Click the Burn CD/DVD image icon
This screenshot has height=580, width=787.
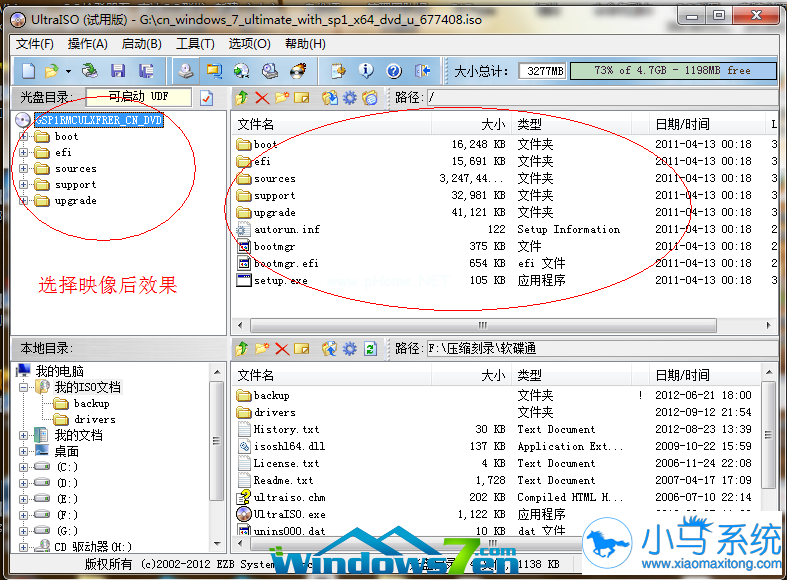pos(298,71)
